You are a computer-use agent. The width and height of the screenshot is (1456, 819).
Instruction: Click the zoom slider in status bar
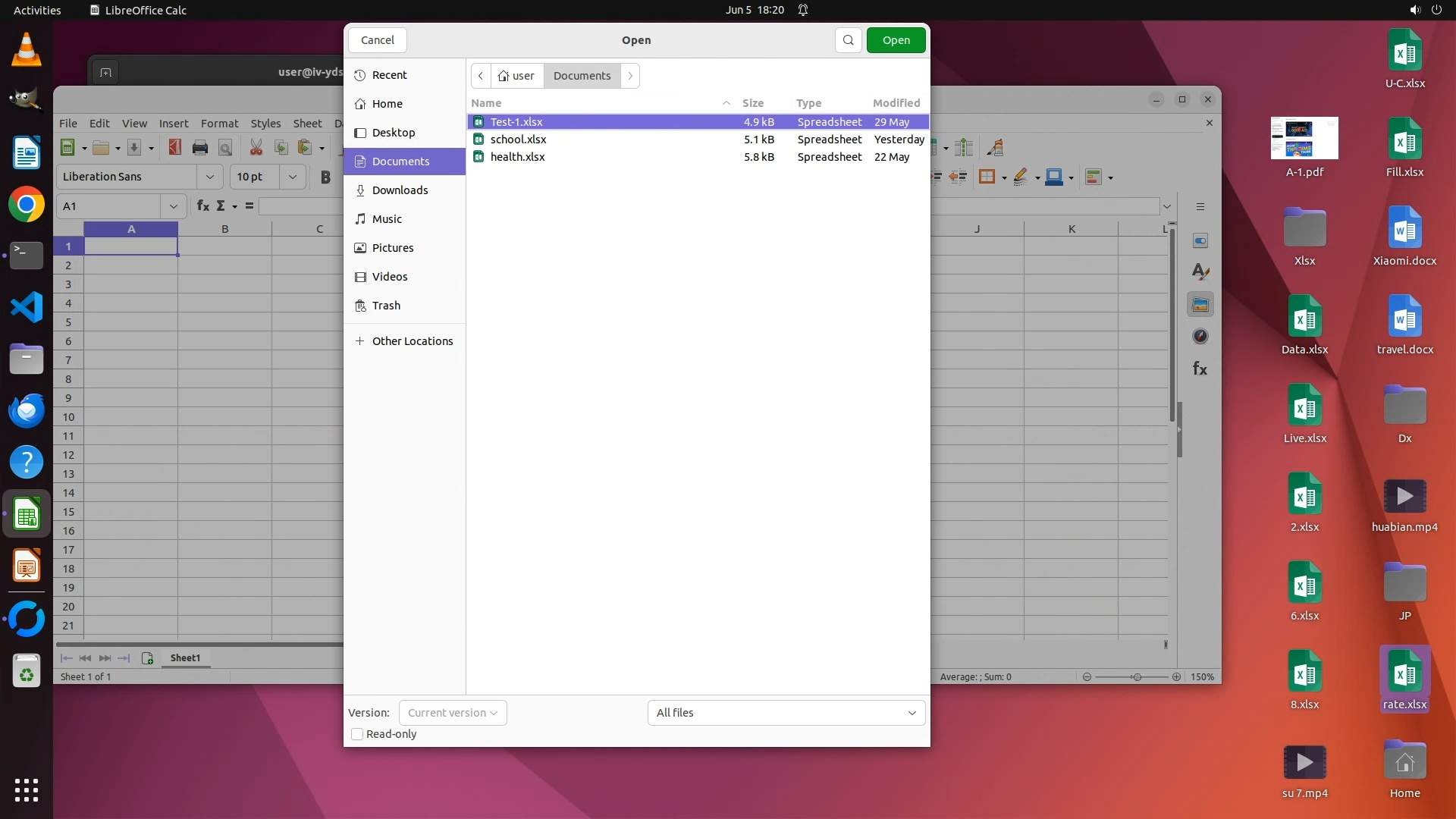[x=1135, y=676]
